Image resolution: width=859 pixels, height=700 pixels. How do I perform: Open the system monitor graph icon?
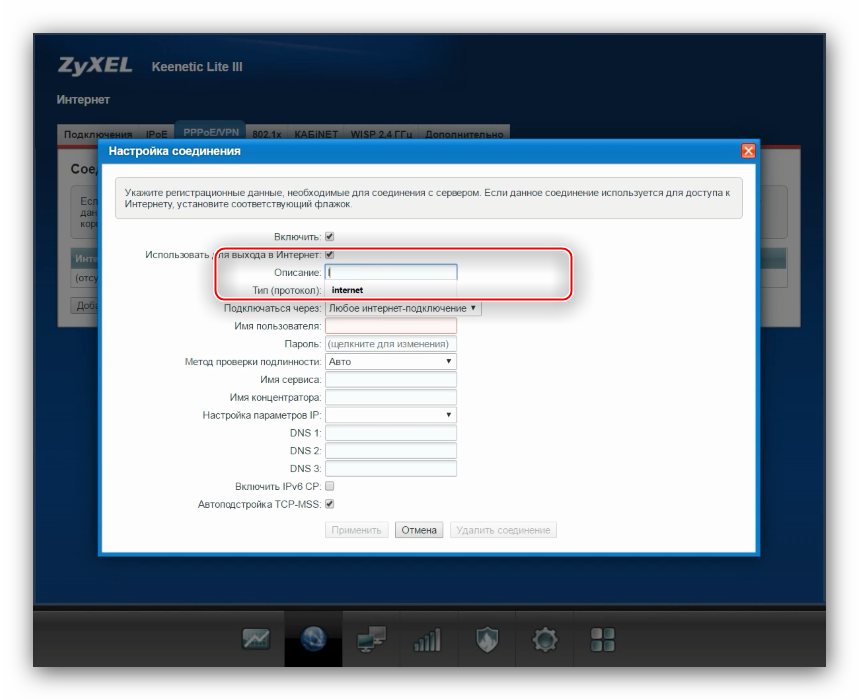point(256,639)
